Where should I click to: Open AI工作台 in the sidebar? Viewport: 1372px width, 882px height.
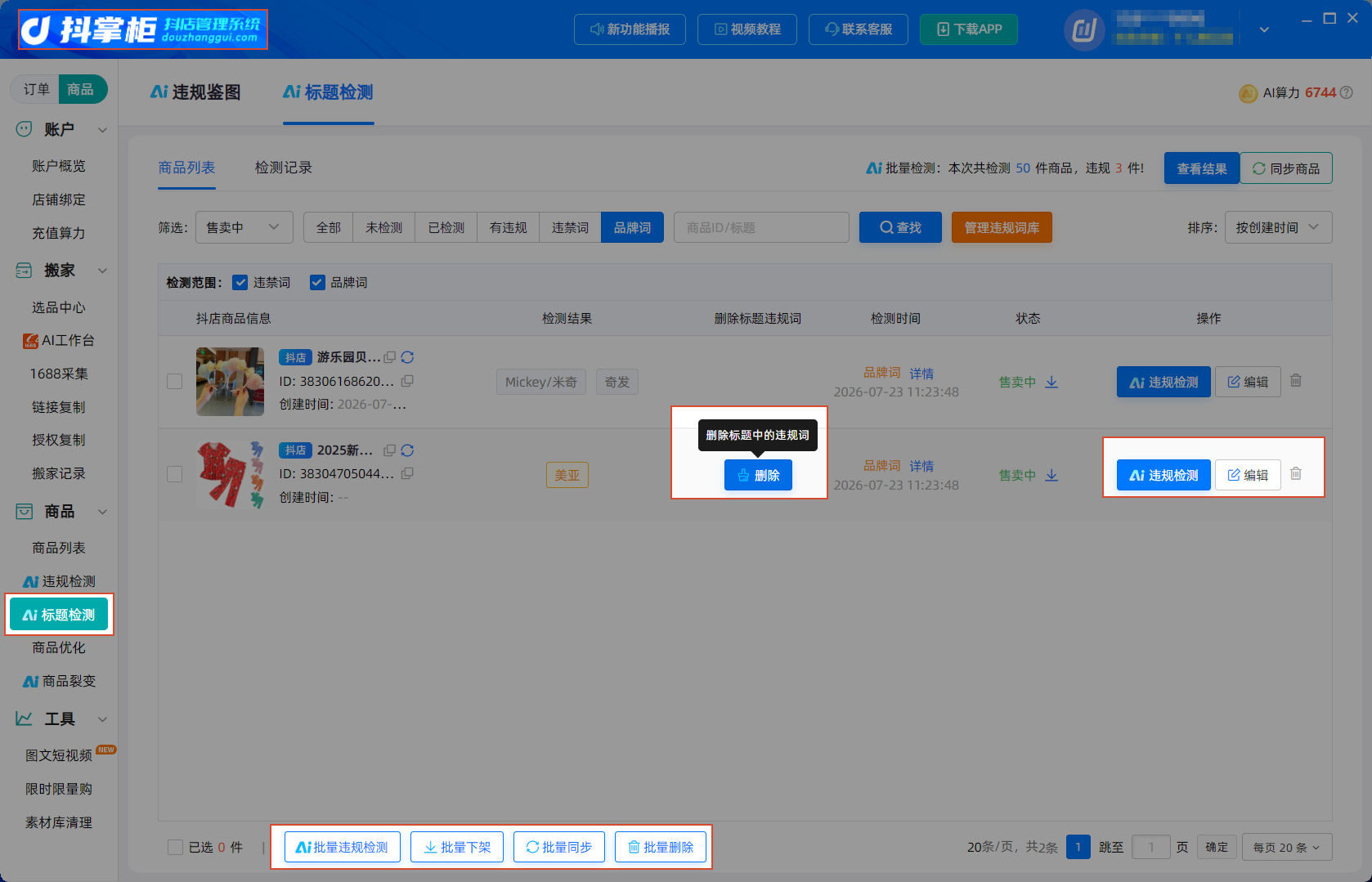(x=59, y=340)
